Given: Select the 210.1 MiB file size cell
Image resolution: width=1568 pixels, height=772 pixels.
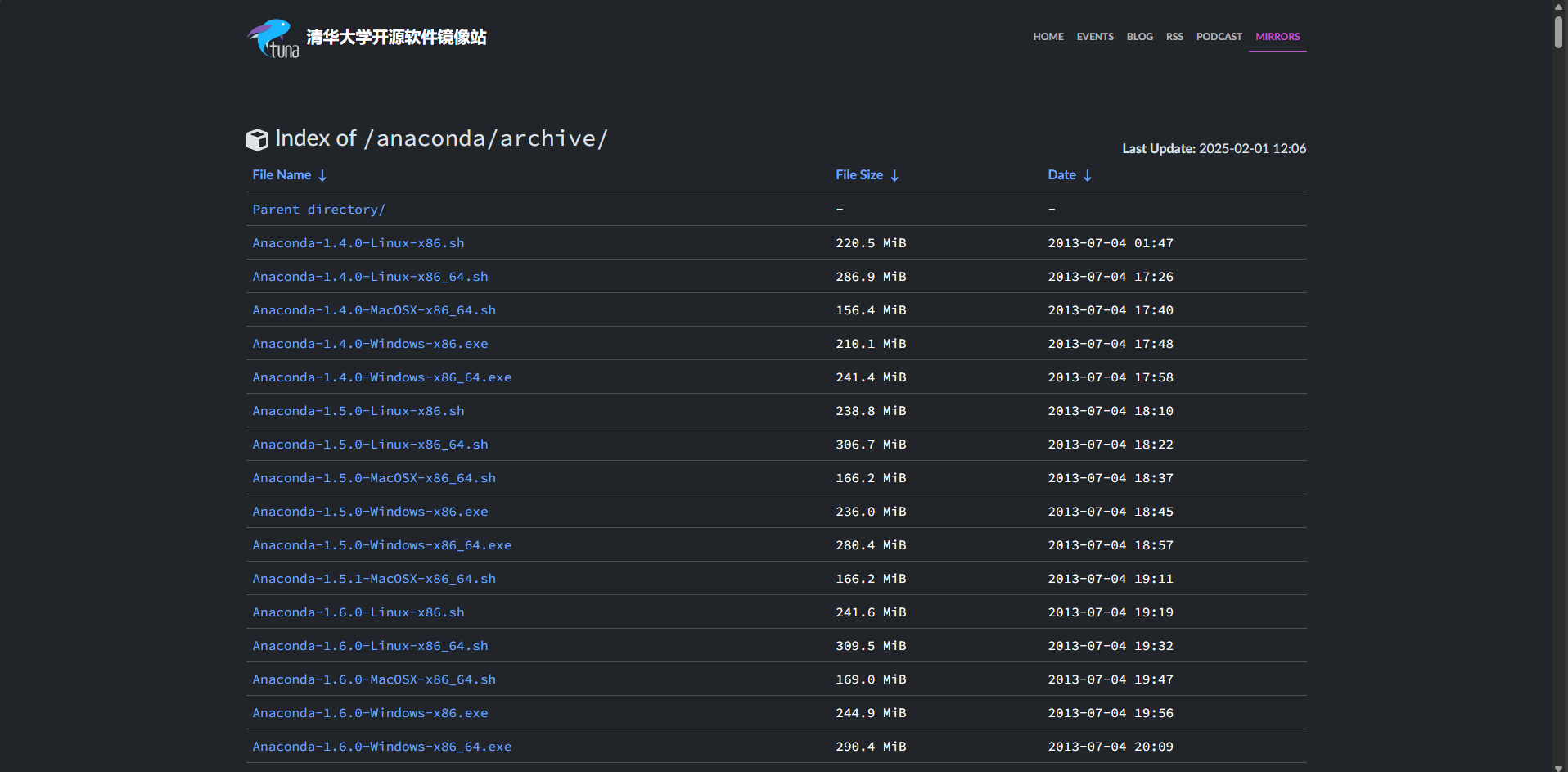Looking at the screenshot, I should coord(871,344).
